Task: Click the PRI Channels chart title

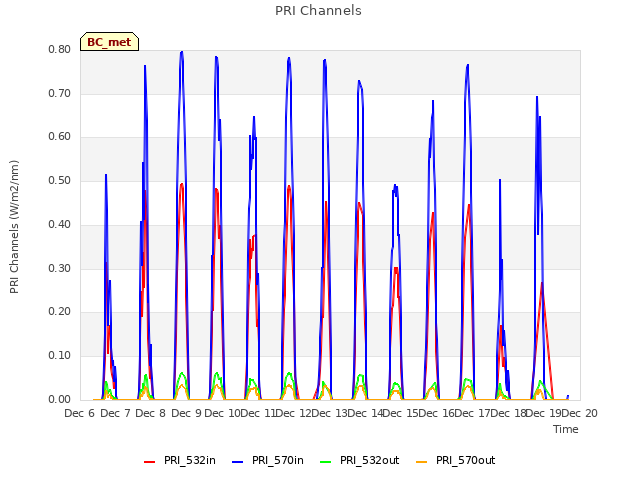Action: click(x=318, y=11)
